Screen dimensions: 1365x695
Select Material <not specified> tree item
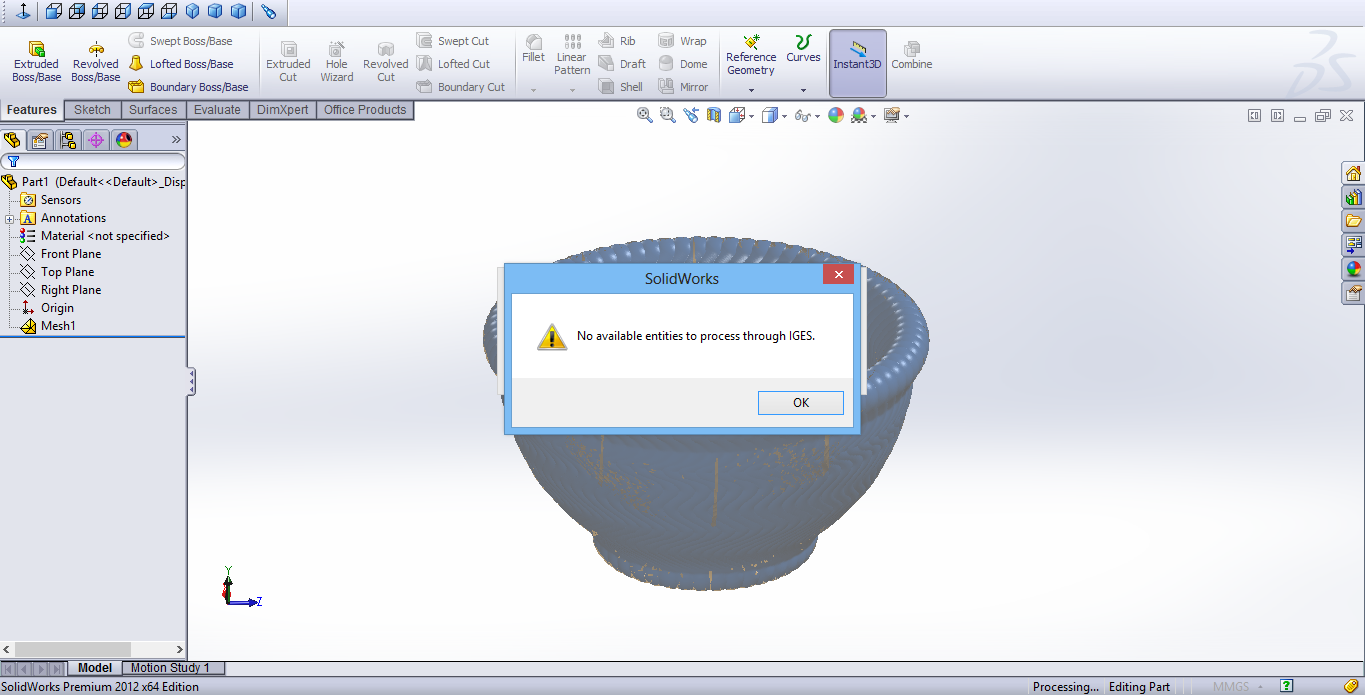(95, 236)
